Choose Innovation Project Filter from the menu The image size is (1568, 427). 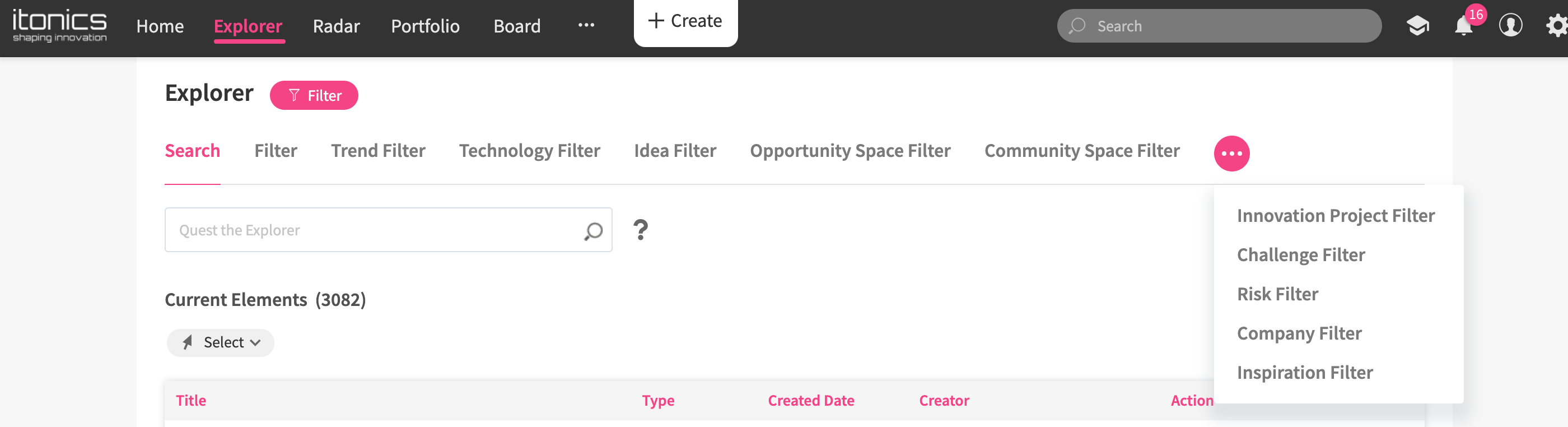pos(1336,216)
